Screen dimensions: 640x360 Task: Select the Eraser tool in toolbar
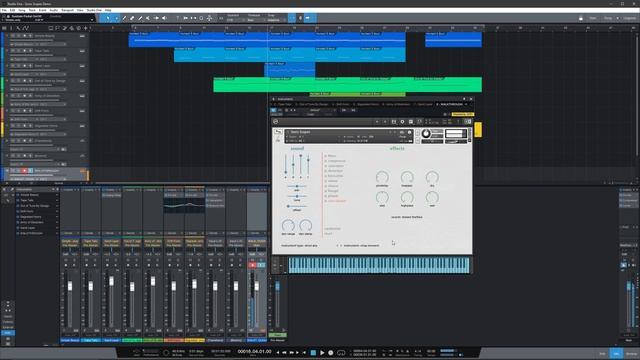[132, 18]
